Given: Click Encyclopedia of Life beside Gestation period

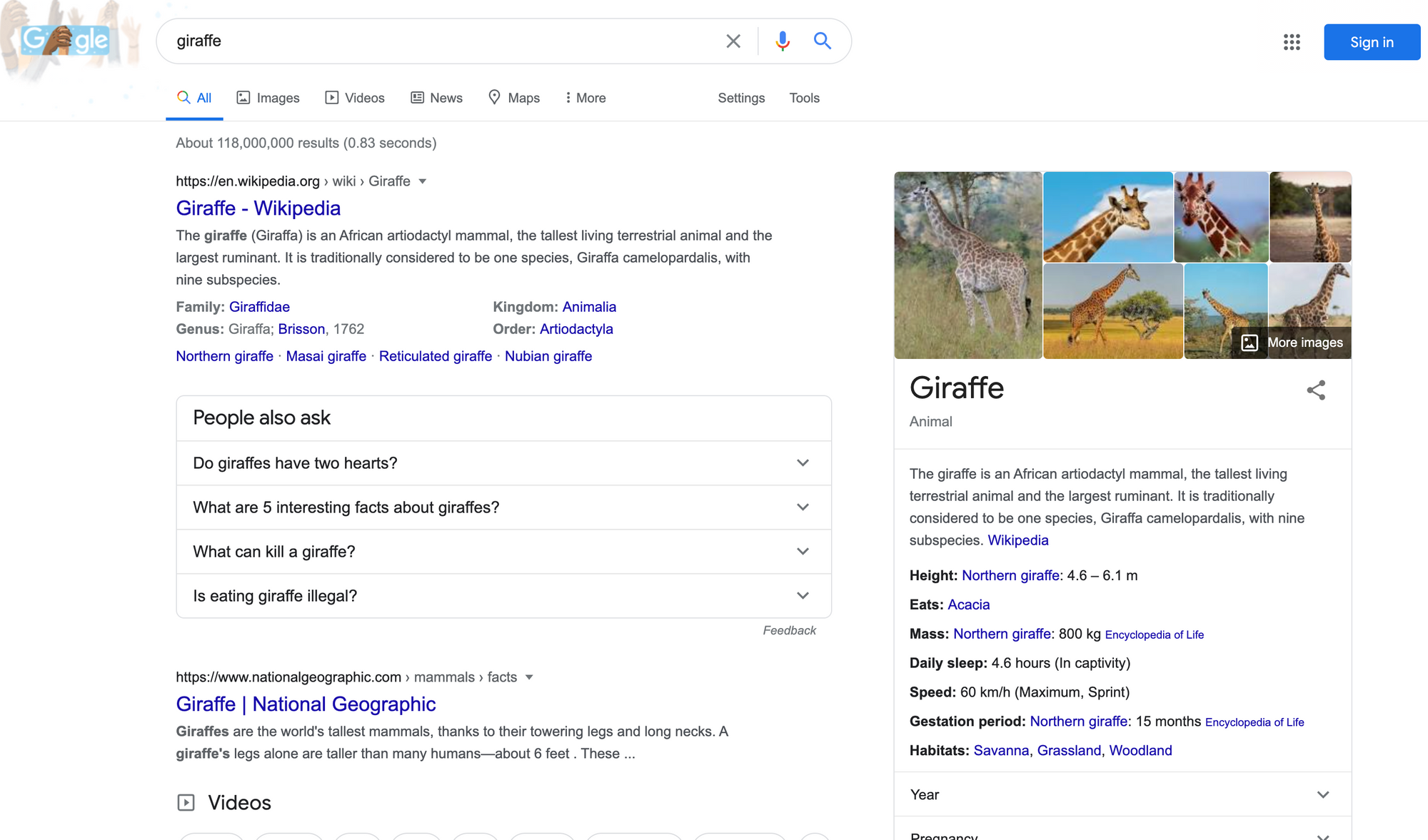Looking at the screenshot, I should pos(1254,722).
